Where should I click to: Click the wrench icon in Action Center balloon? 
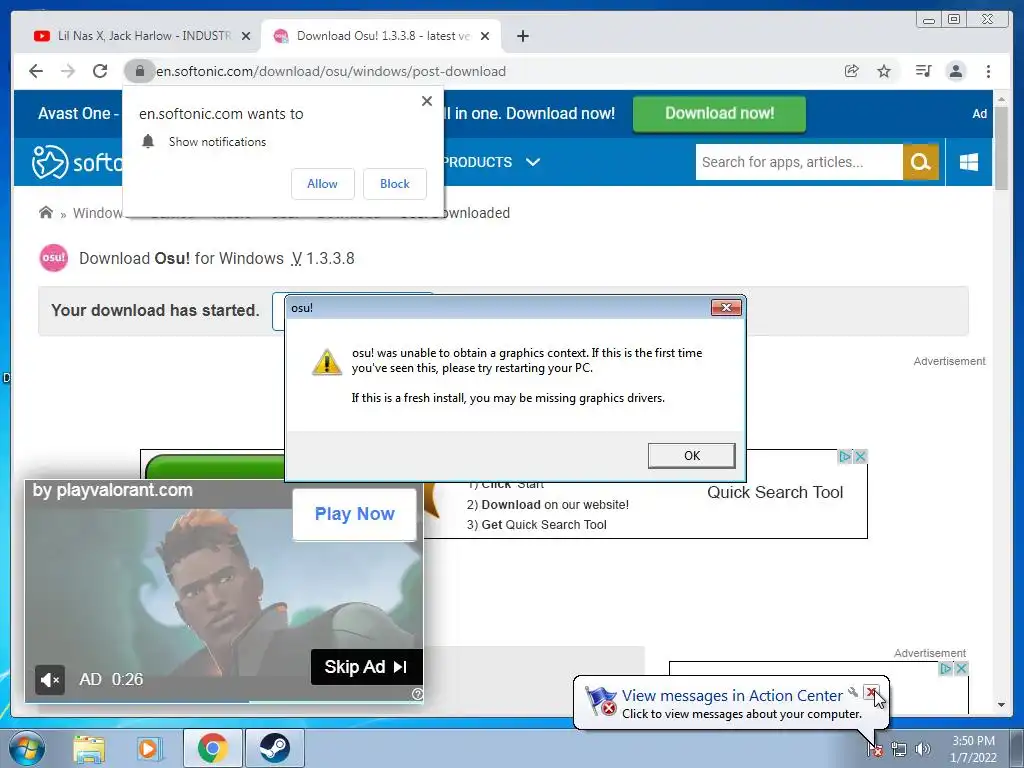coord(852,692)
